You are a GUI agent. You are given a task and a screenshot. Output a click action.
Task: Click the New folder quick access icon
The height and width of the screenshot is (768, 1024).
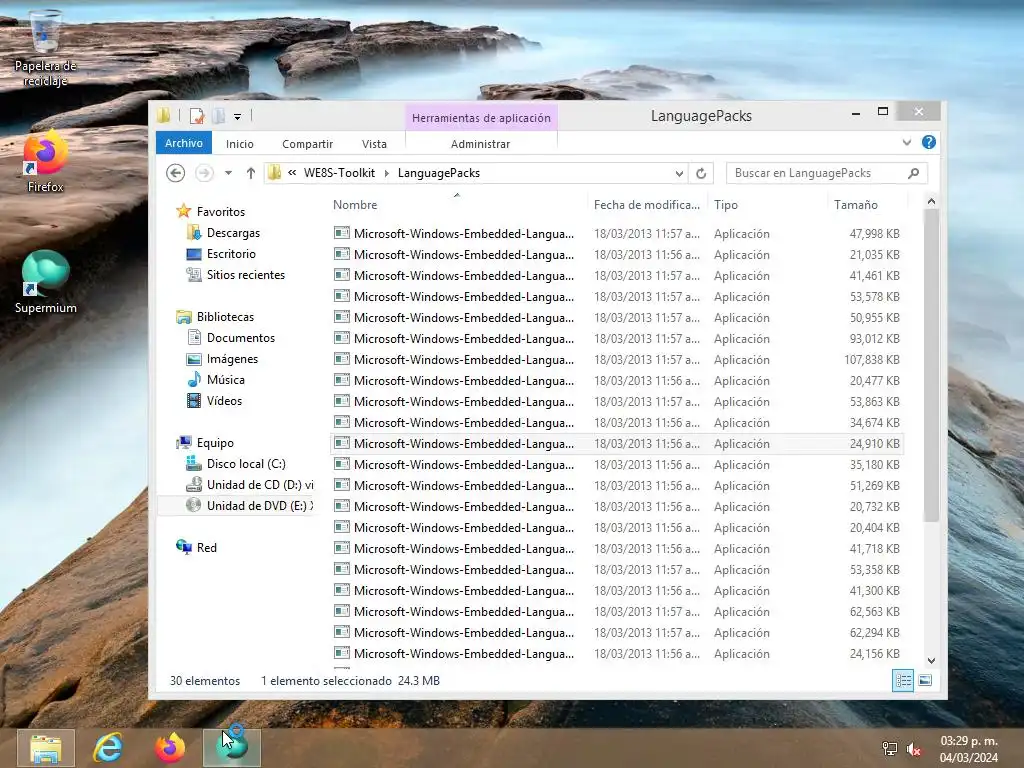(x=219, y=116)
